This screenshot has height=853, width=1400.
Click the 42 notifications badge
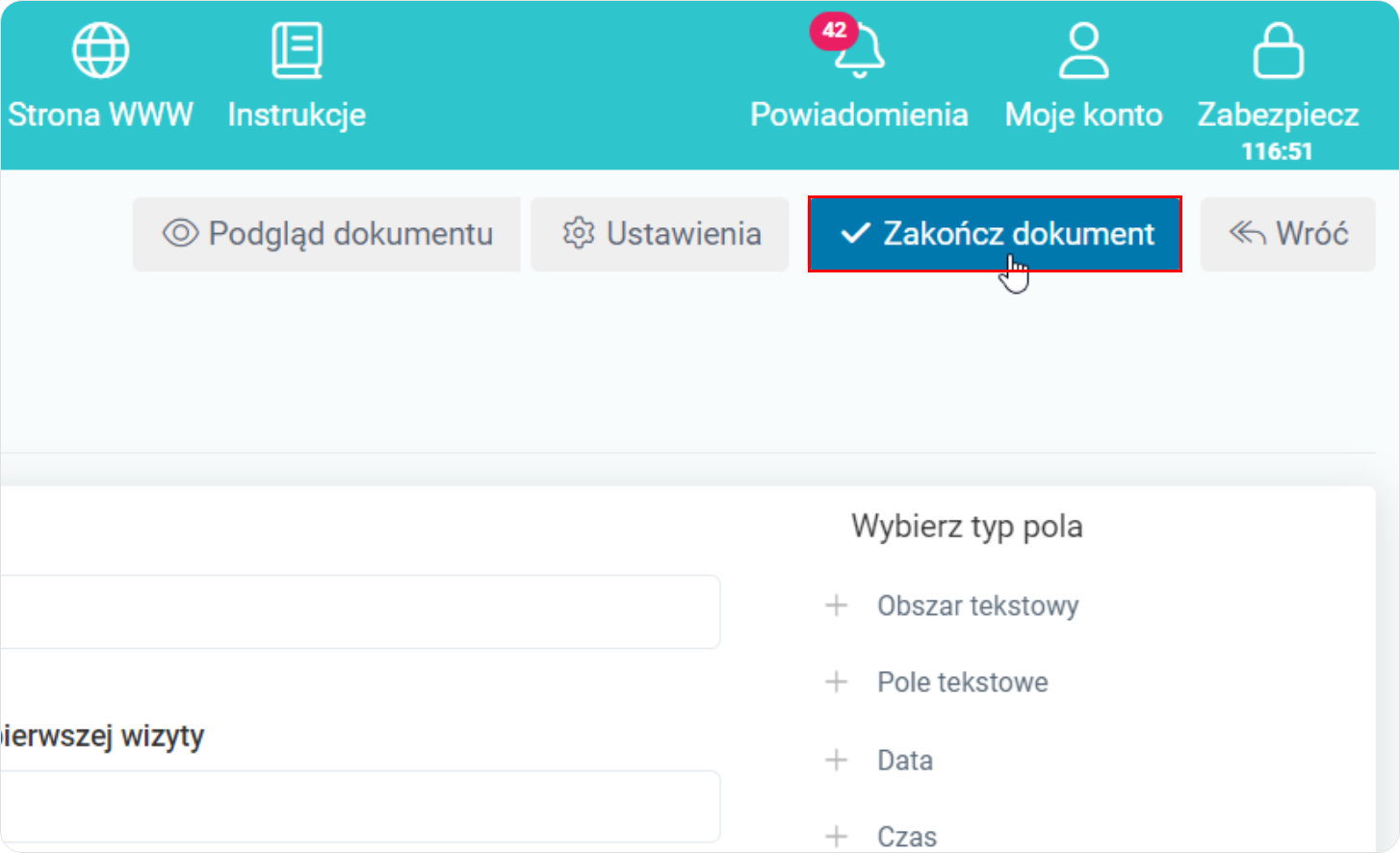[834, 30]
